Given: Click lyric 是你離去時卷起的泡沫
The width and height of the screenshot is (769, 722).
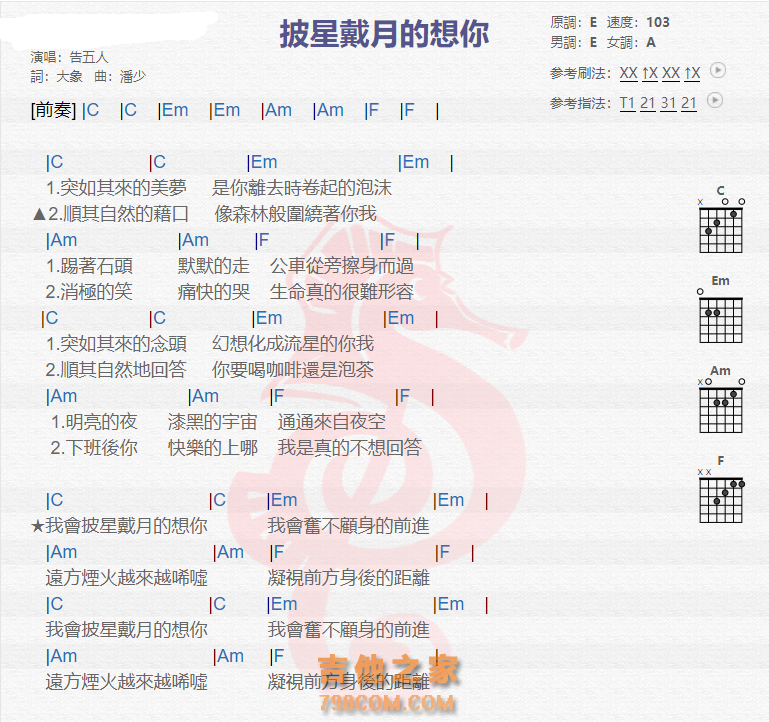Looking at the screenshot, I should [302, 188].
